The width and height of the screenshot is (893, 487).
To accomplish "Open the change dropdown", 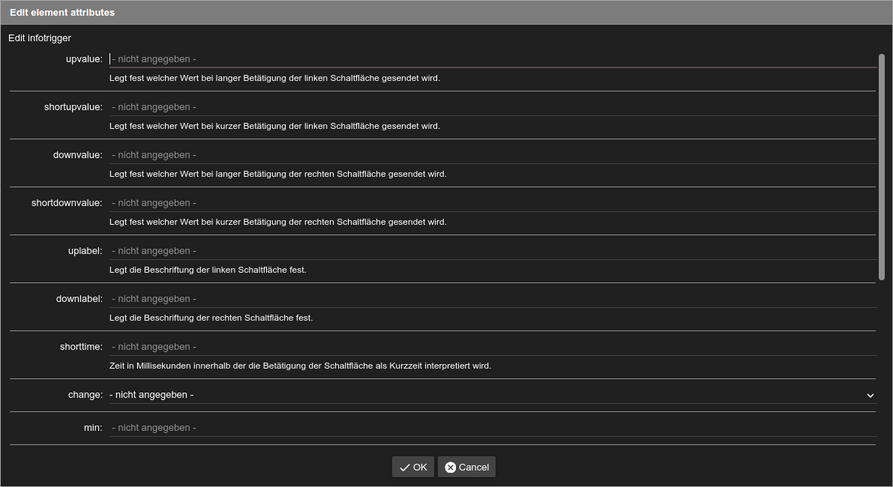I will [x=493, y=395].
